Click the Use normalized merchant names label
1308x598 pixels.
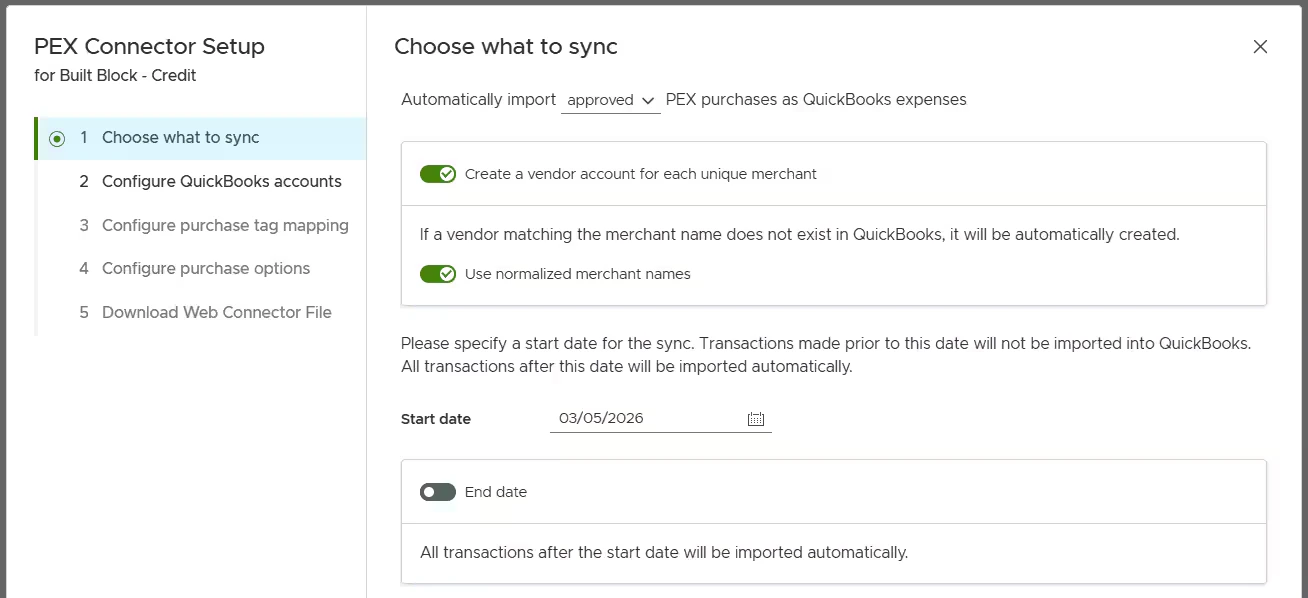tap(578, 274)
